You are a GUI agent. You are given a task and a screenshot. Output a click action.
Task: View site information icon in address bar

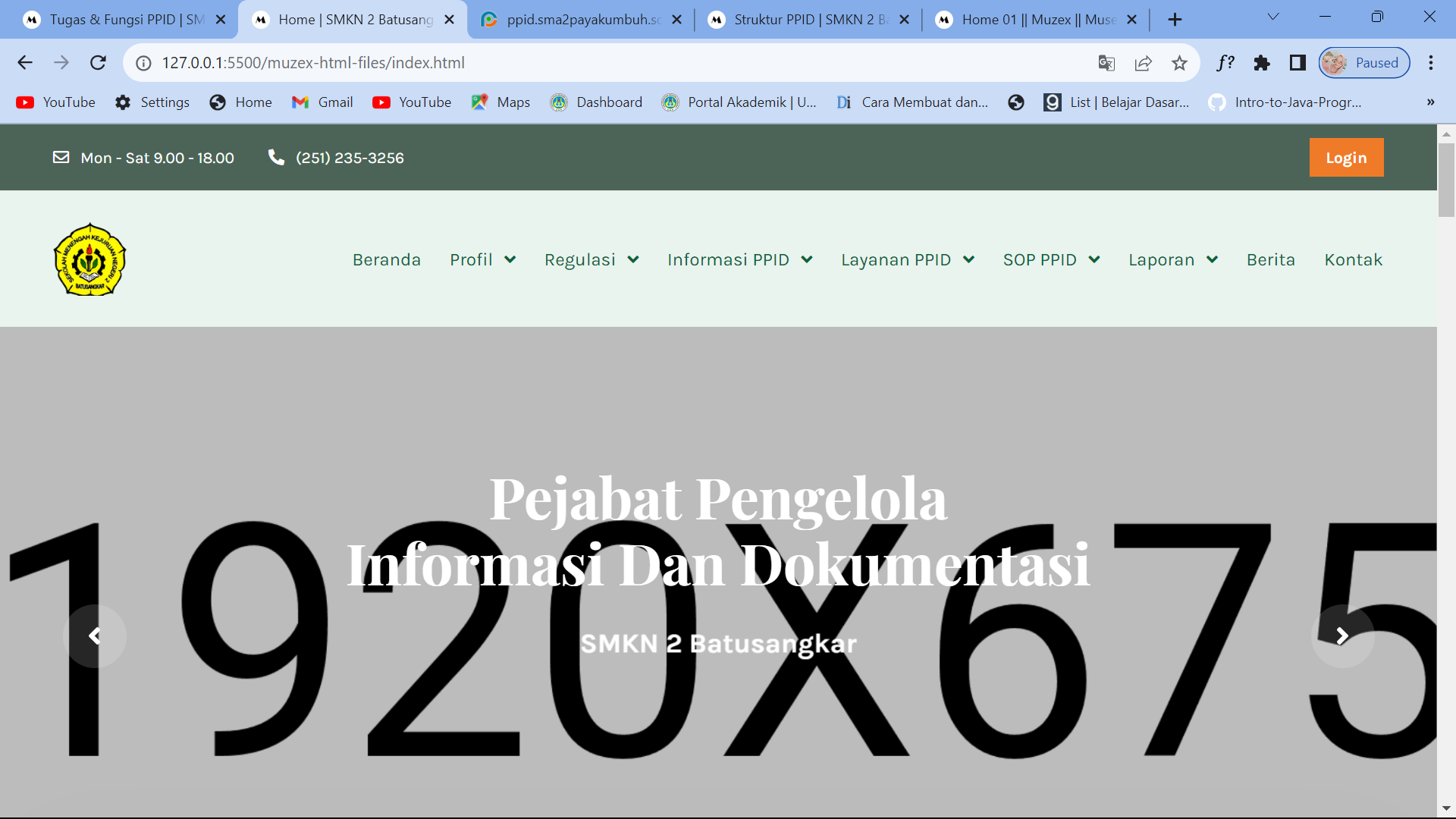pos(143,63)
